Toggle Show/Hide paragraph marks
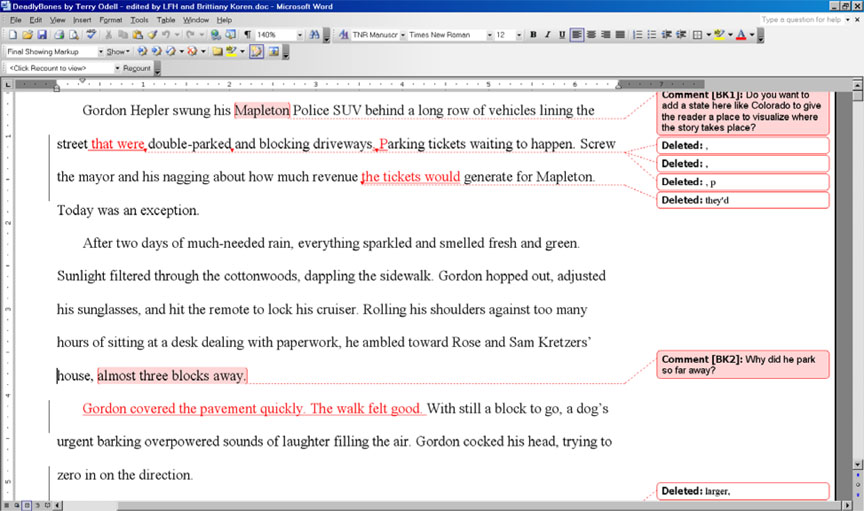 [x=248, y=35]
